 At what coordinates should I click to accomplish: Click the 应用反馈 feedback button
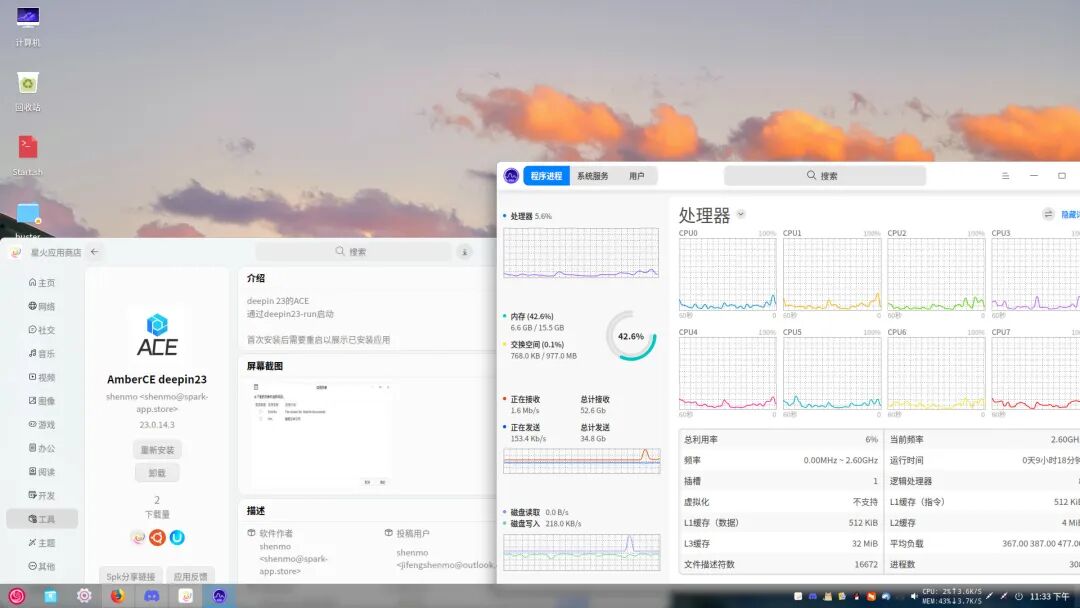point(190,576)
